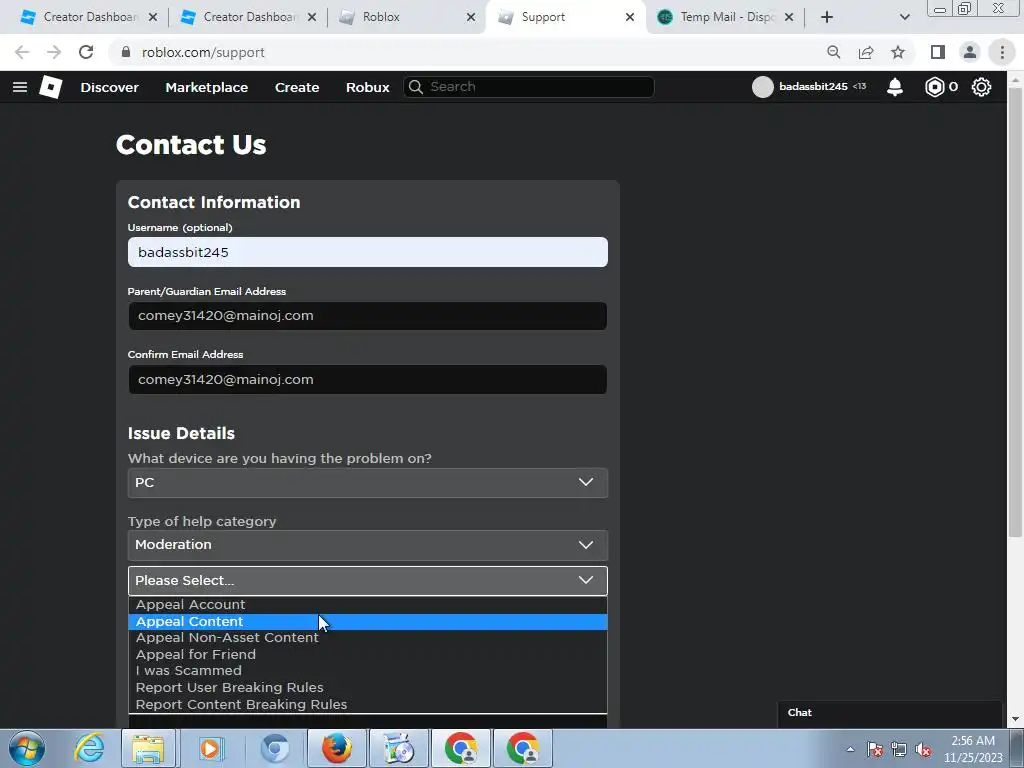Click the share page icon in address bar

tap(866, 52)
